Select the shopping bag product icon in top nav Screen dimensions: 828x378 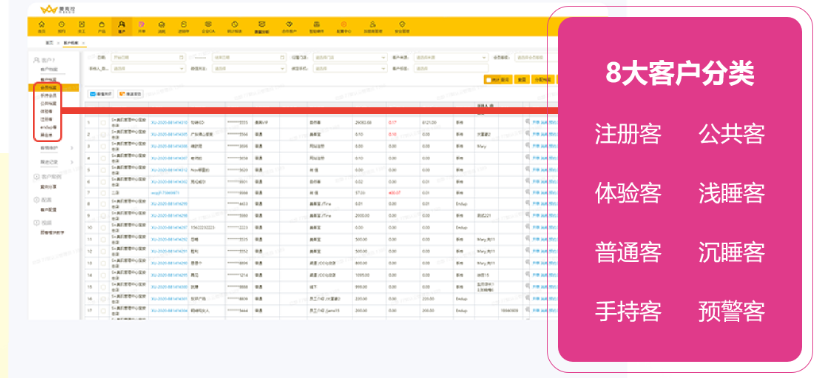[102, 24]
